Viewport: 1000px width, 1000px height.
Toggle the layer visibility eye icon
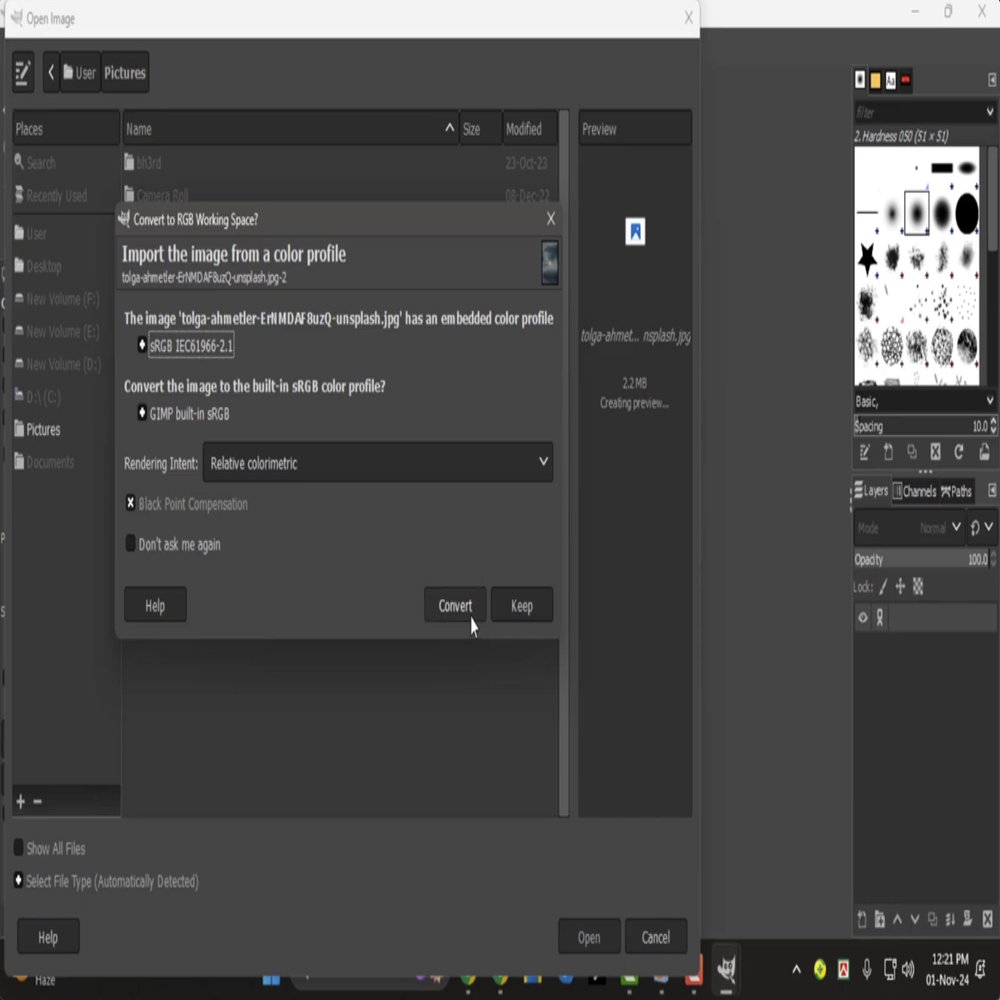click(x=863, y=618)
